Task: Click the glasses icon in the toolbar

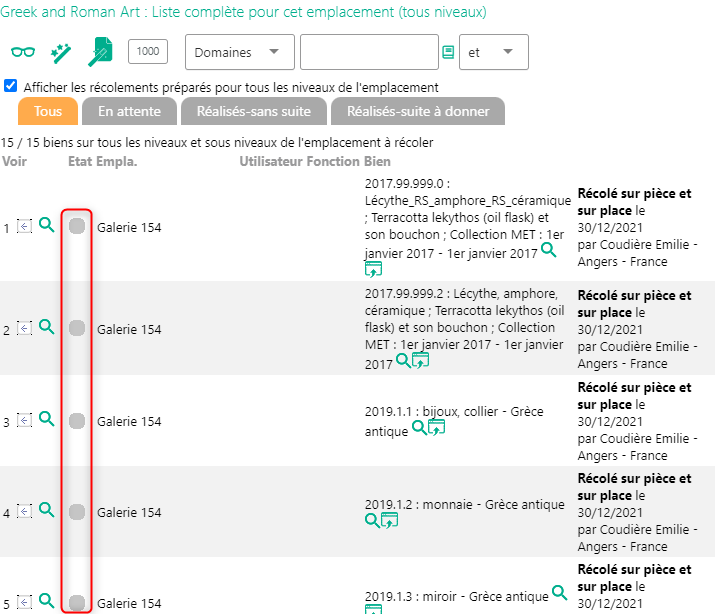Action: (x=22, y=51)
